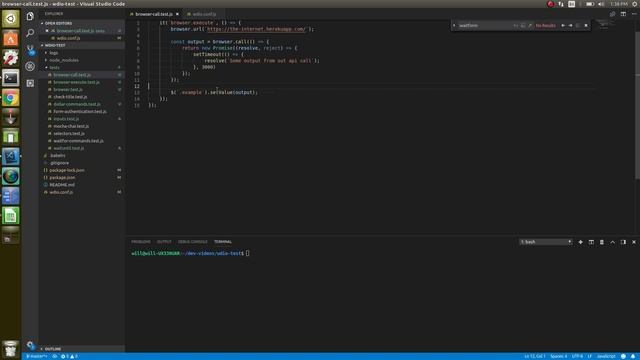The height and width of the screenshot is (360, 640).
Task: Change end of line sequence LF
Action: 589,356
